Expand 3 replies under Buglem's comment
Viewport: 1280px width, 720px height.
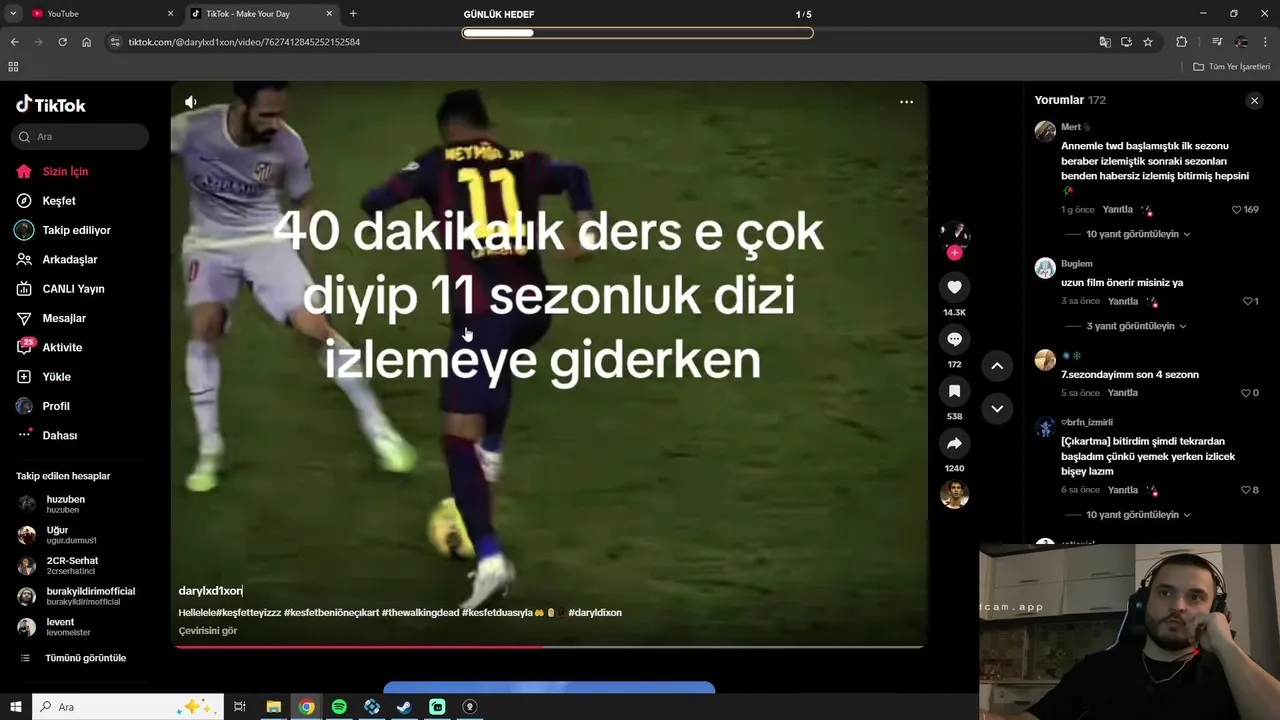pyautogui.click(x=1136, y=326)
